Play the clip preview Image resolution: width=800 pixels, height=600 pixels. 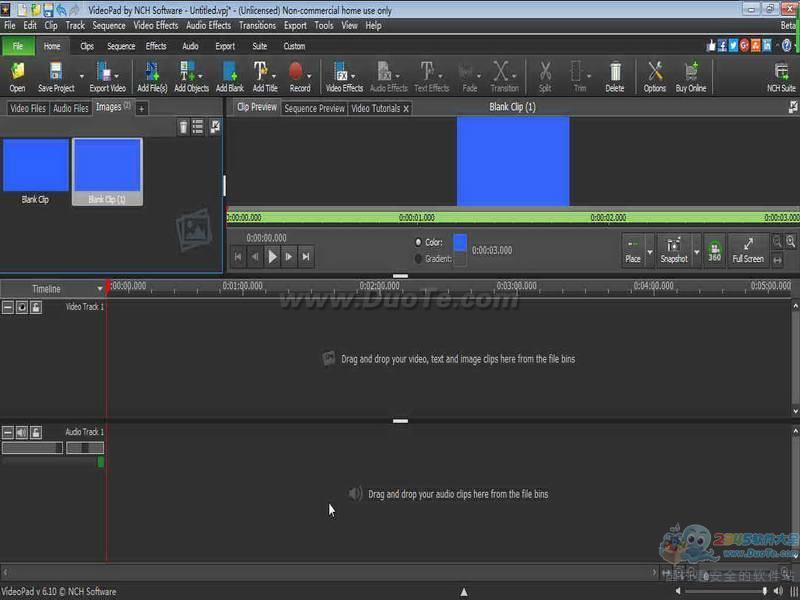coord(272,257)
